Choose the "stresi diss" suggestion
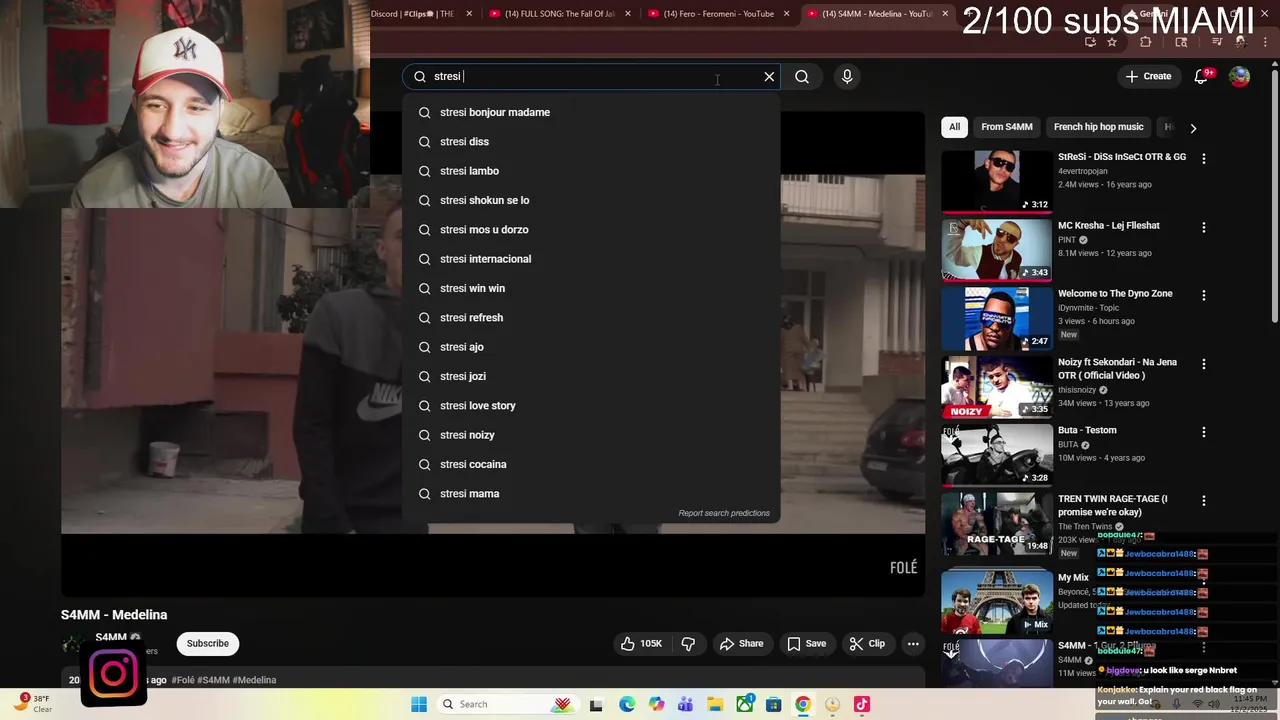This screenshot has height=720, width=1280. tap(591, 142)
